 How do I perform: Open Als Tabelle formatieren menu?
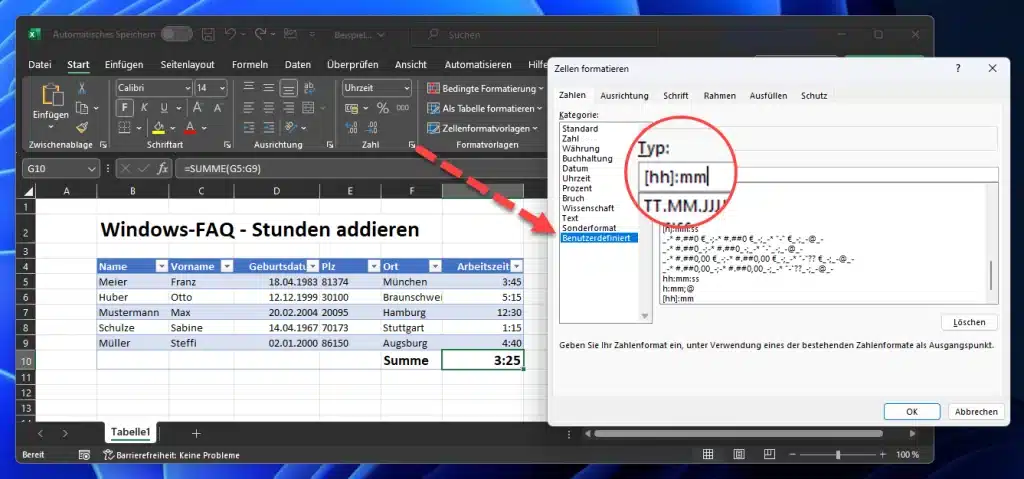point(485,108)
